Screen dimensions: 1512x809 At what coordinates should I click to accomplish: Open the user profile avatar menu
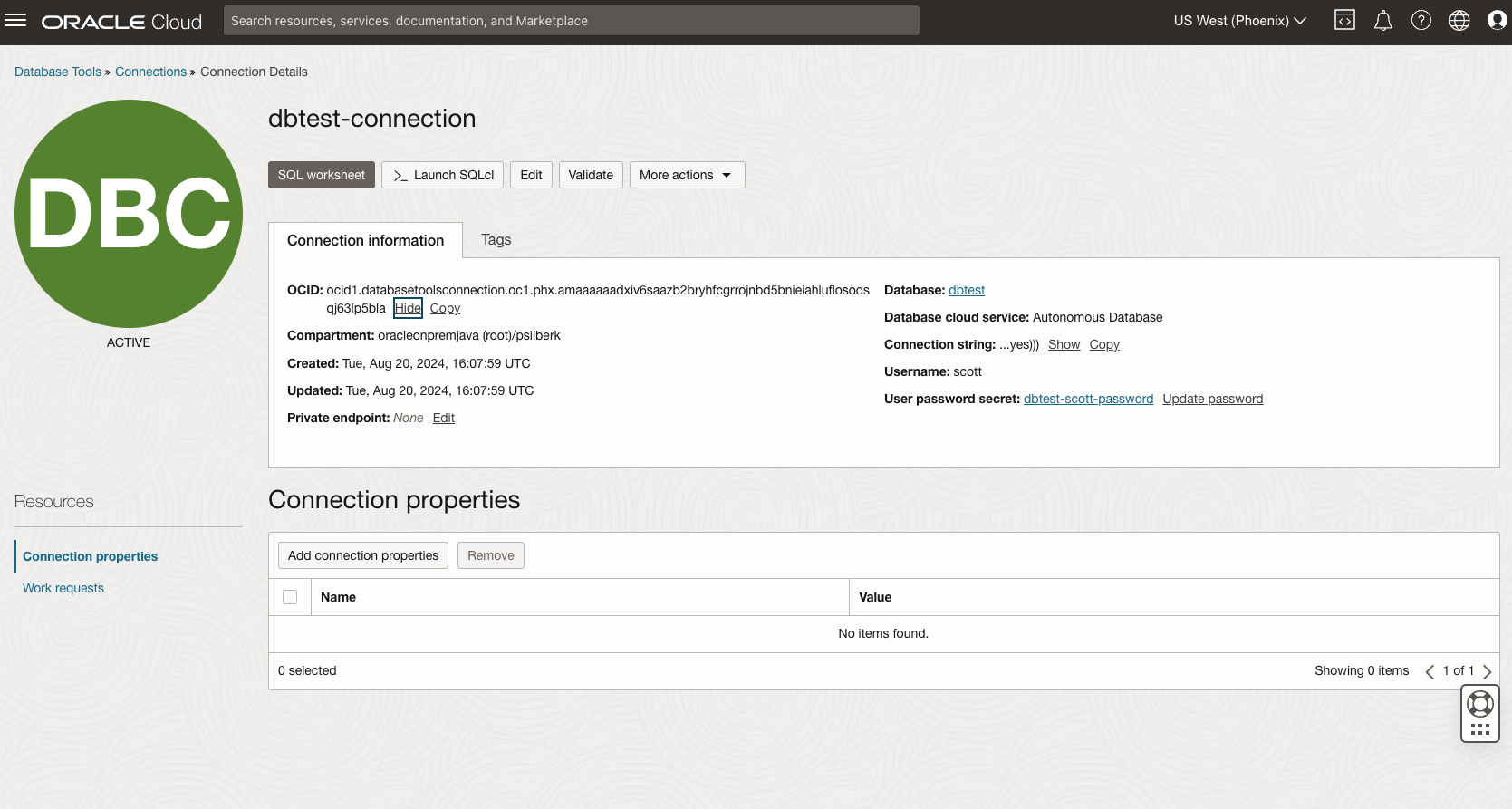coord(1497,20)
